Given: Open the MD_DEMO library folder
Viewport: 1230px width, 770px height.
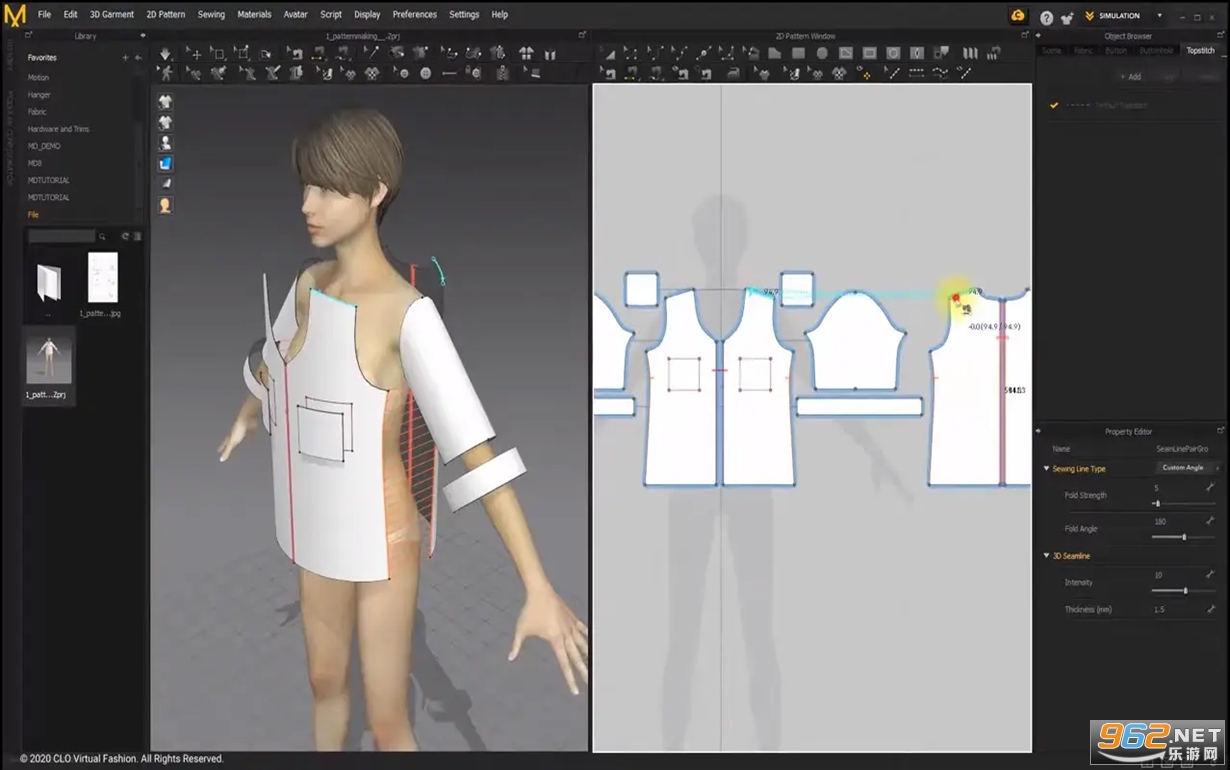Looking at the screenshot, I should click(44, 146).
